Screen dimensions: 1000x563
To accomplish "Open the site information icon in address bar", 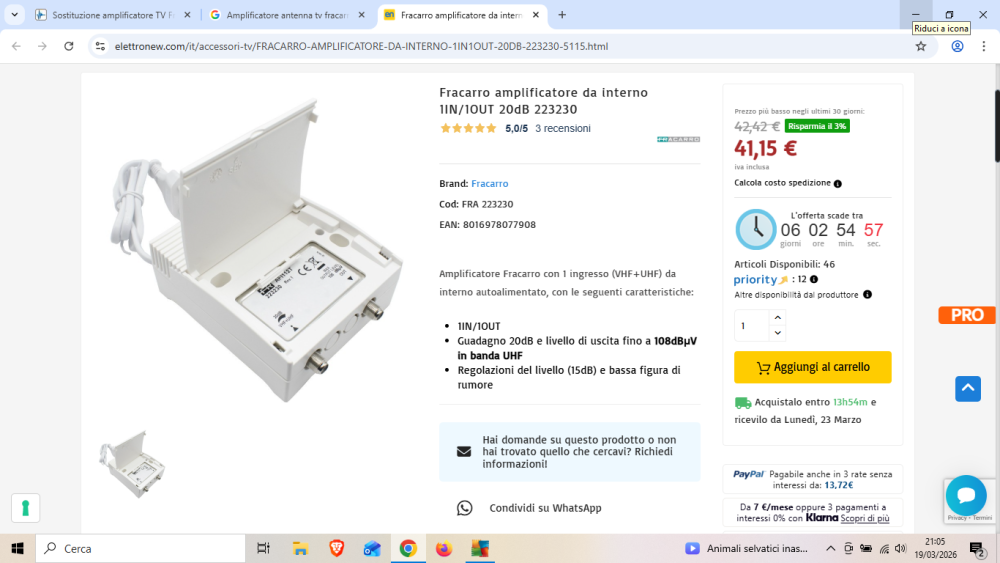I will (x=100, y=46).
